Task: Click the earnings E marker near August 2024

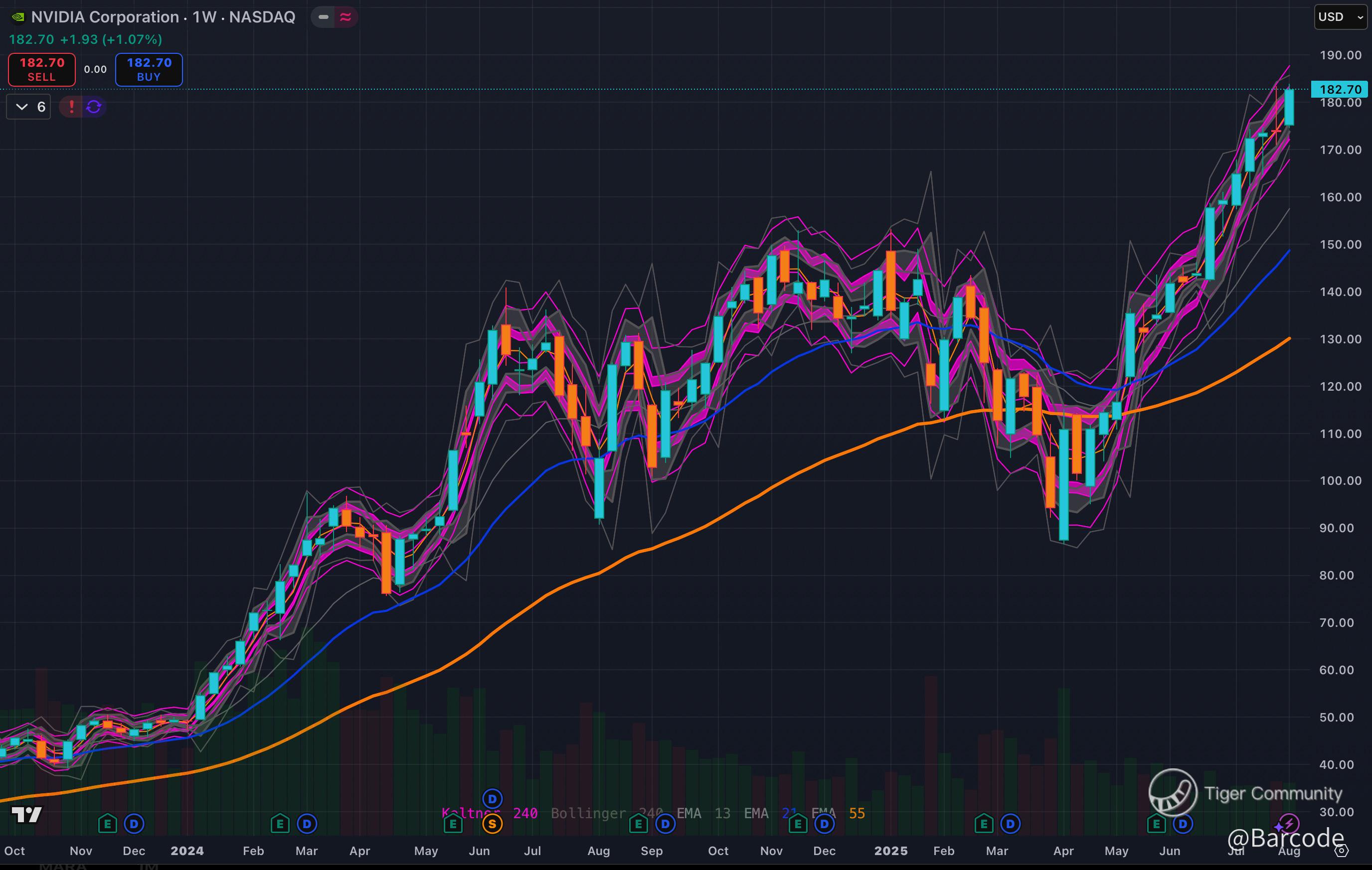Action: pos(638,823)
